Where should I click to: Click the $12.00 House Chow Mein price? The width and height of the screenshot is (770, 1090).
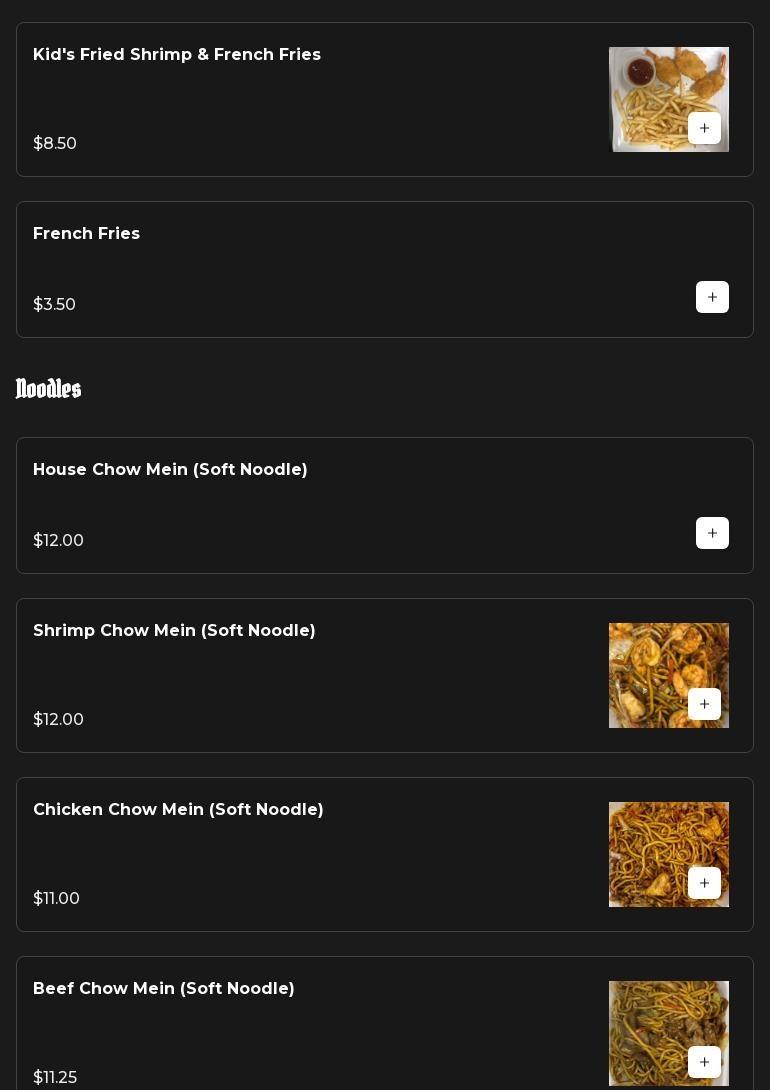coord(59,541)
